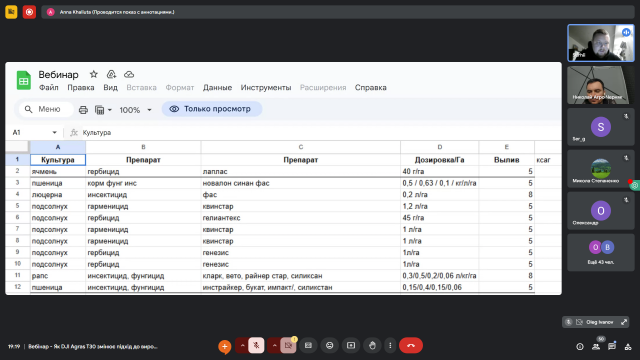Screen dimensions: 640x360
Task: Select column C header
Action: (300, 147)
